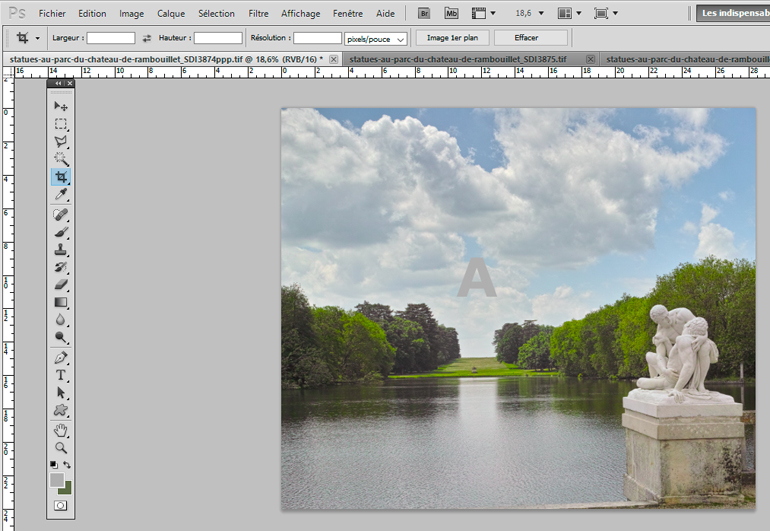Select the Gradient tool
770x531 pixels.
tap(60, 302)
